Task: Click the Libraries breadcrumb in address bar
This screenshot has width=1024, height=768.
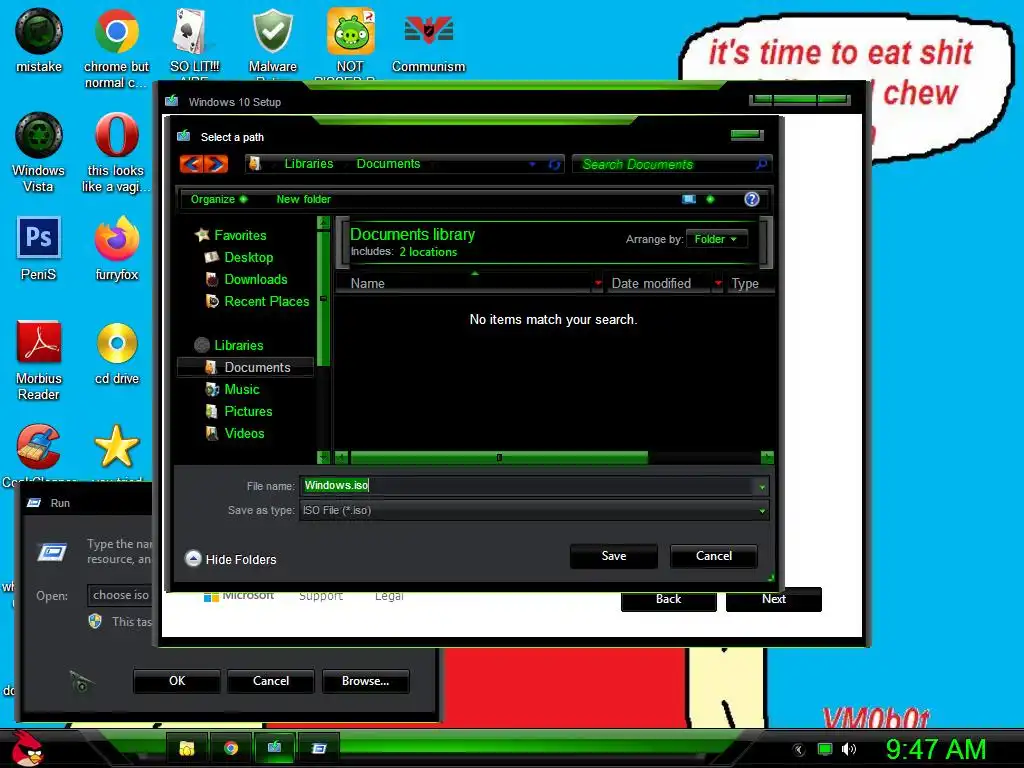Action: [x=308, y=164]
